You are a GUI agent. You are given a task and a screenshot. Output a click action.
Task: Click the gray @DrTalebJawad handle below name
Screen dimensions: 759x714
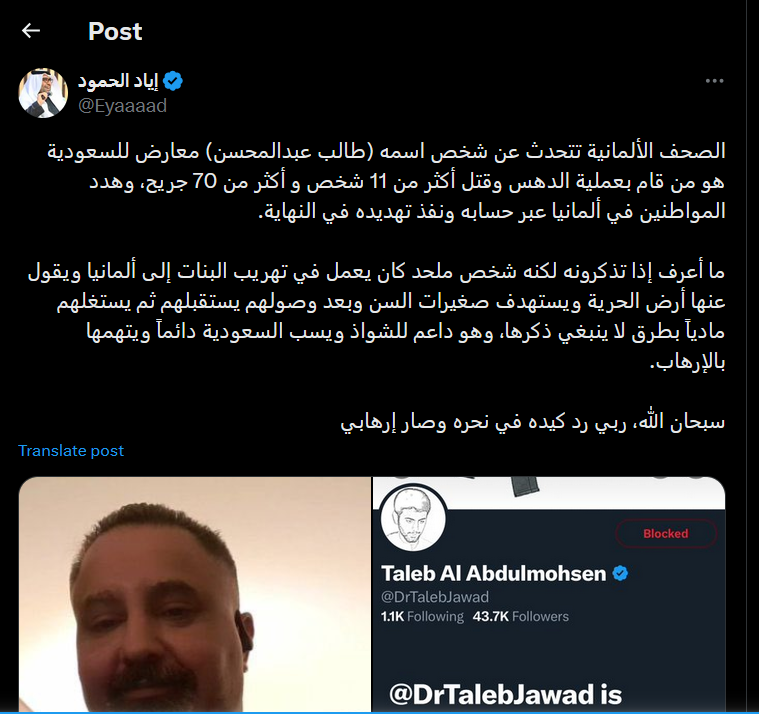pyautogui.click(x=435, y=597)
